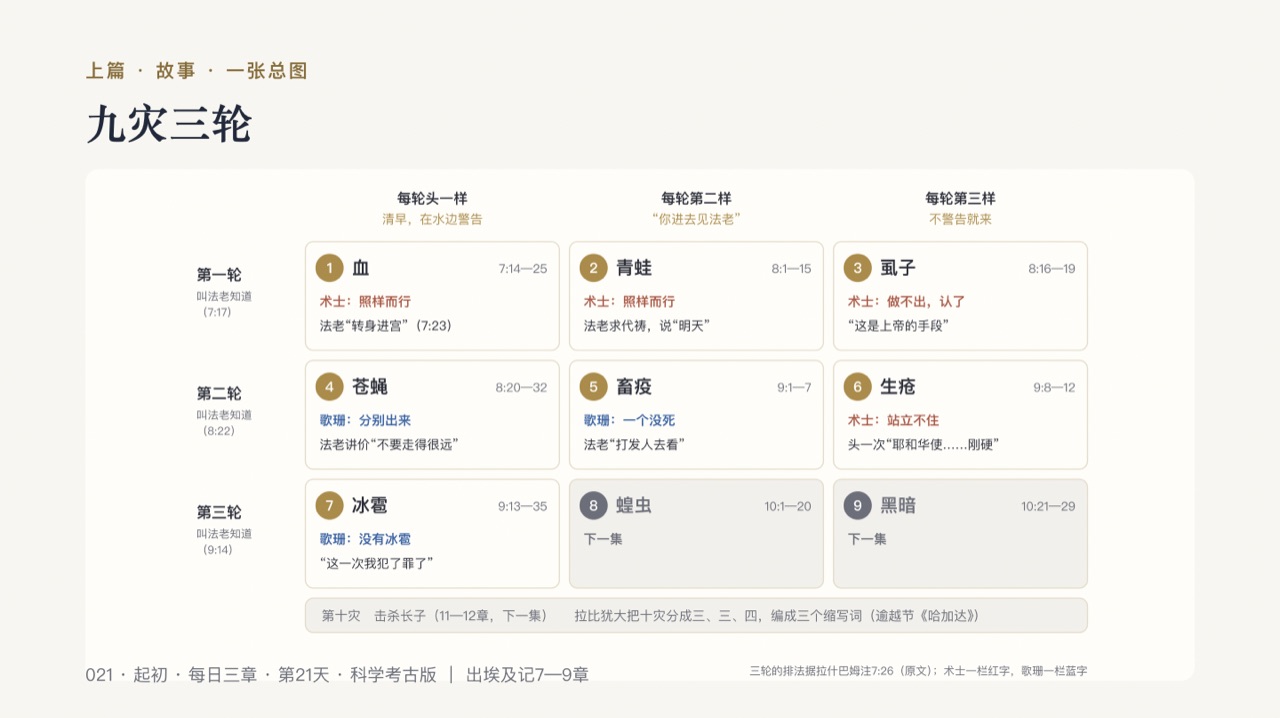Click the line 法老讲价“不要走得很远”
The width and height of the screenshot is (1280, 718).
pos(389,445)
